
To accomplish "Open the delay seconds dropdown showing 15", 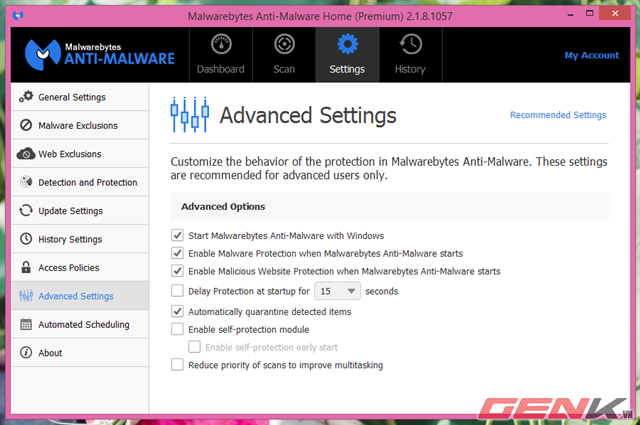I will click(337, 291).
